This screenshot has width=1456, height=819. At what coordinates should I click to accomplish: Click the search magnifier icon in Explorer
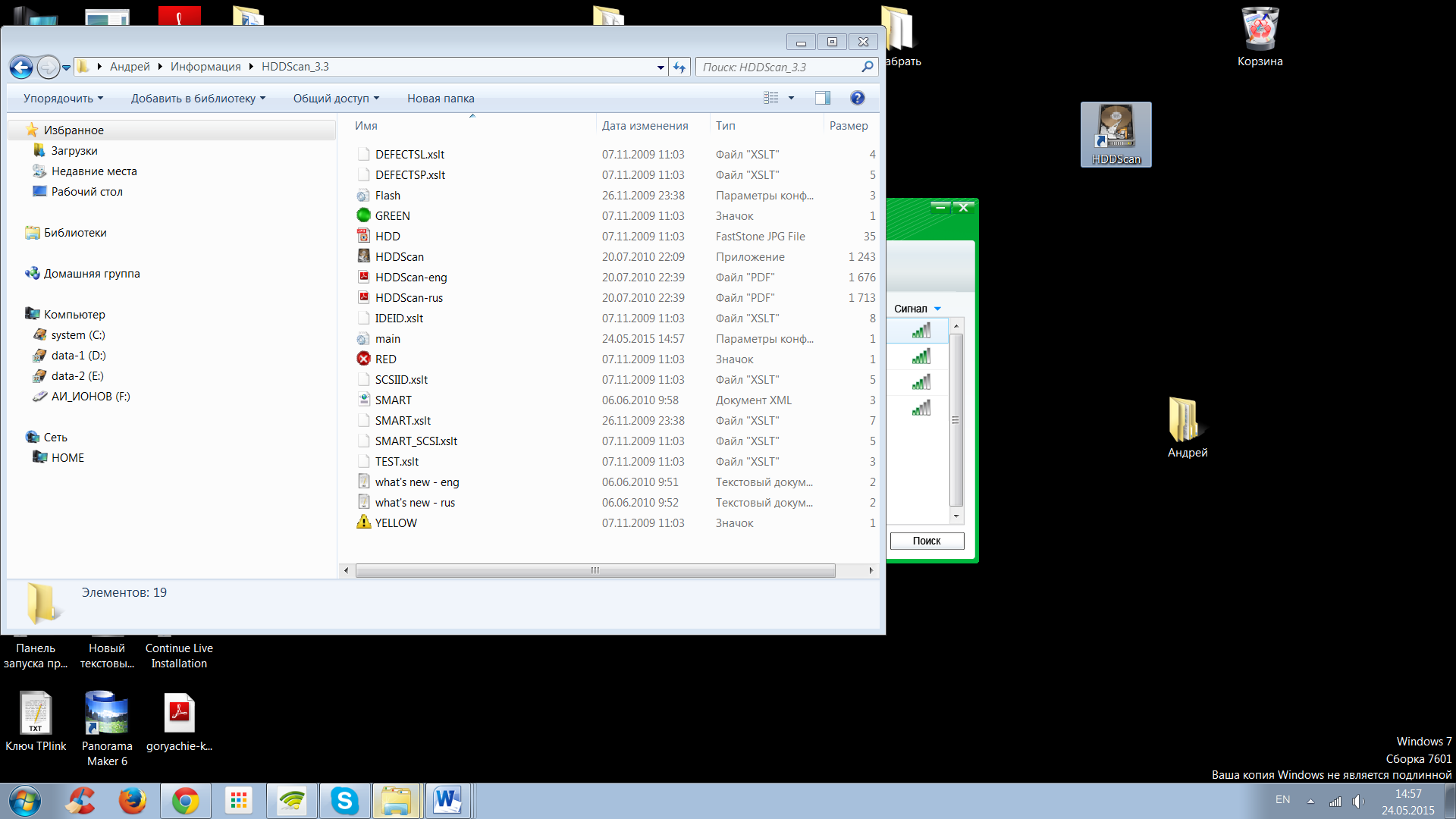[868, 67]
